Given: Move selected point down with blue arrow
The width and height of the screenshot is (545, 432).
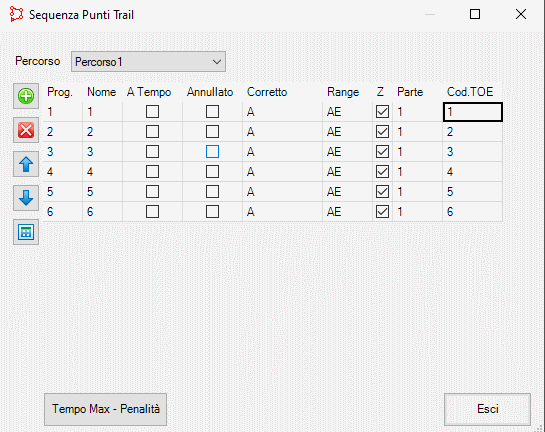Looking at the screenshot, I should pyautogui.click(x=26, y=198).
